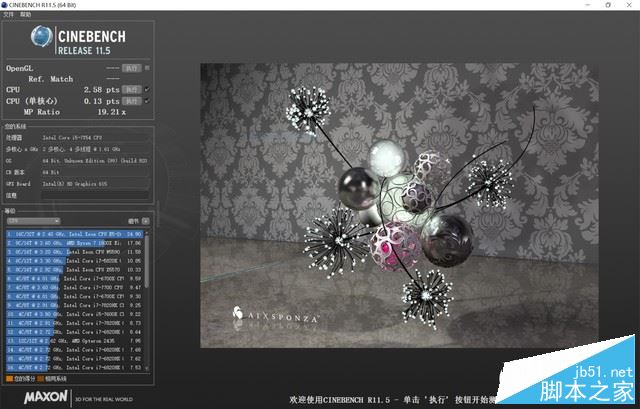Click the single-core score 0.13 pts
Viewport: 640px width, 409px height.
tap(102, 101)
